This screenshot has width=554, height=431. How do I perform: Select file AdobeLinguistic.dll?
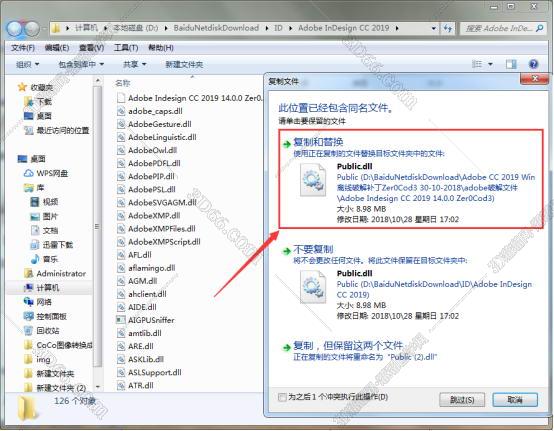coord(157,137)
